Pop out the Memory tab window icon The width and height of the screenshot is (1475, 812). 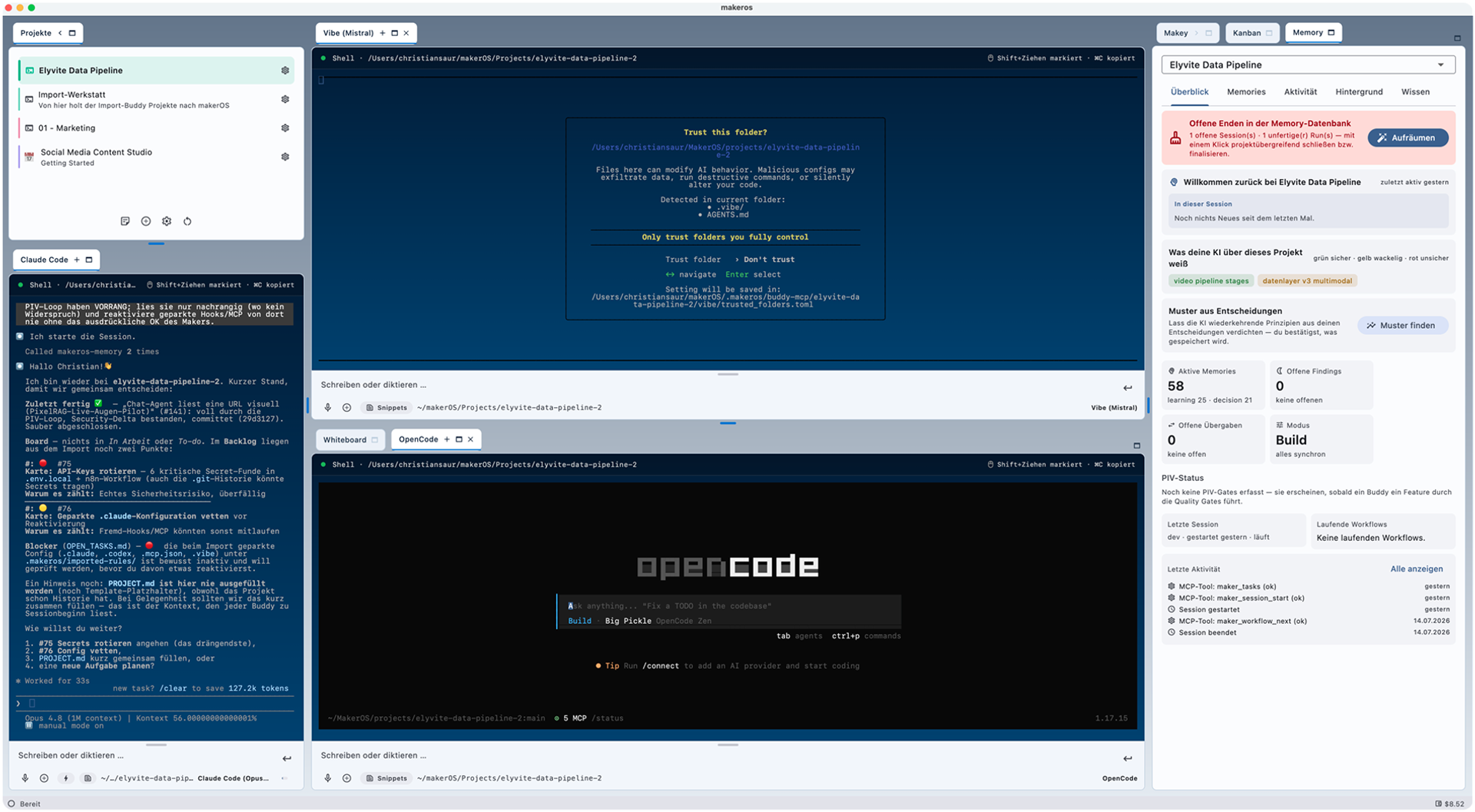click(x=1331, y=32)
